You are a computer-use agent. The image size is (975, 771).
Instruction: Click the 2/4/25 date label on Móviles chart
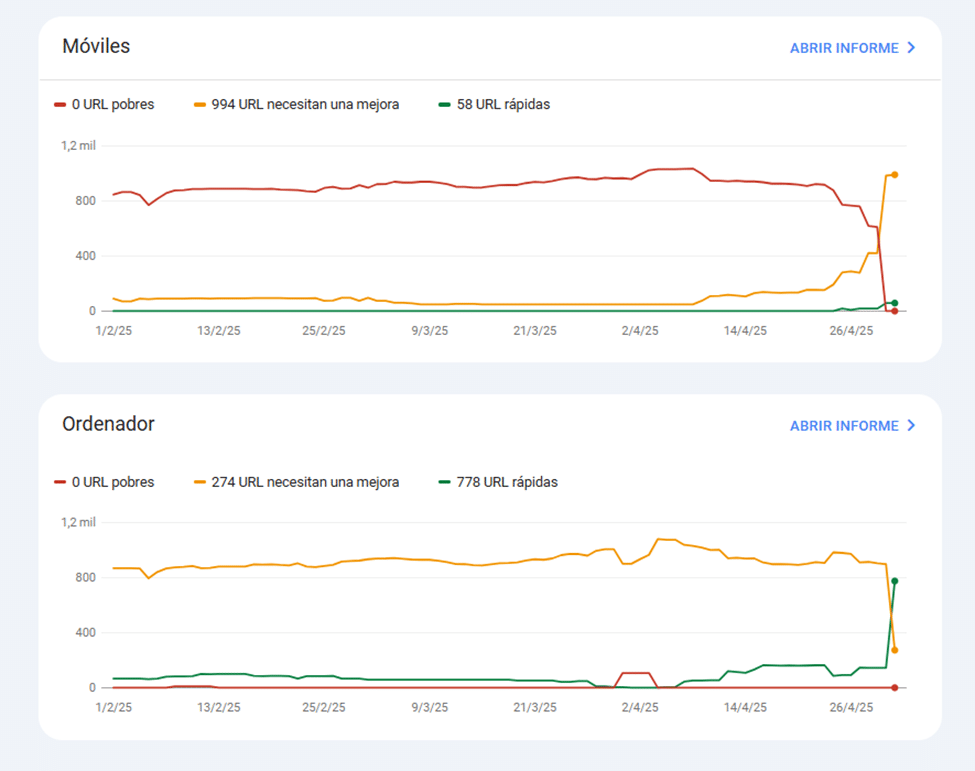[640, 331]
